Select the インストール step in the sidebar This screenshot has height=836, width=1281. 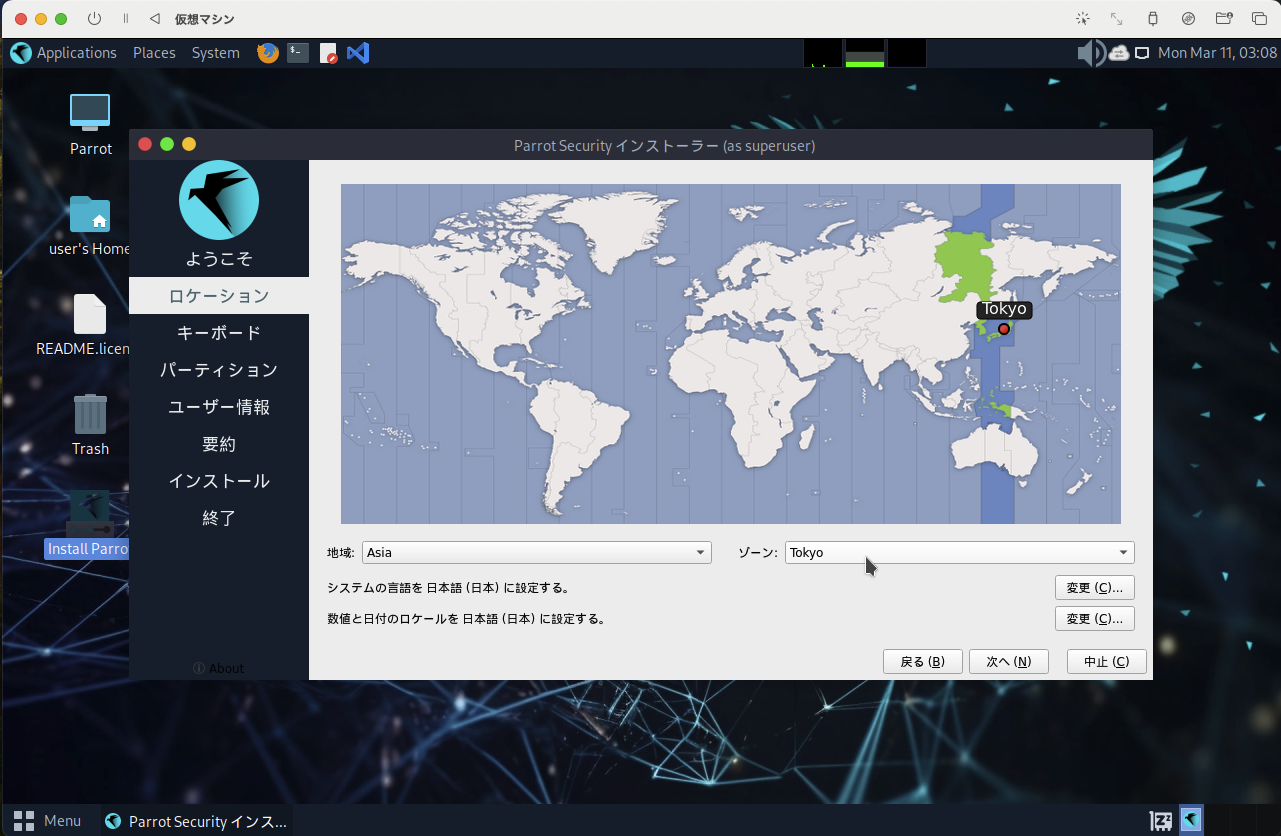219,481
